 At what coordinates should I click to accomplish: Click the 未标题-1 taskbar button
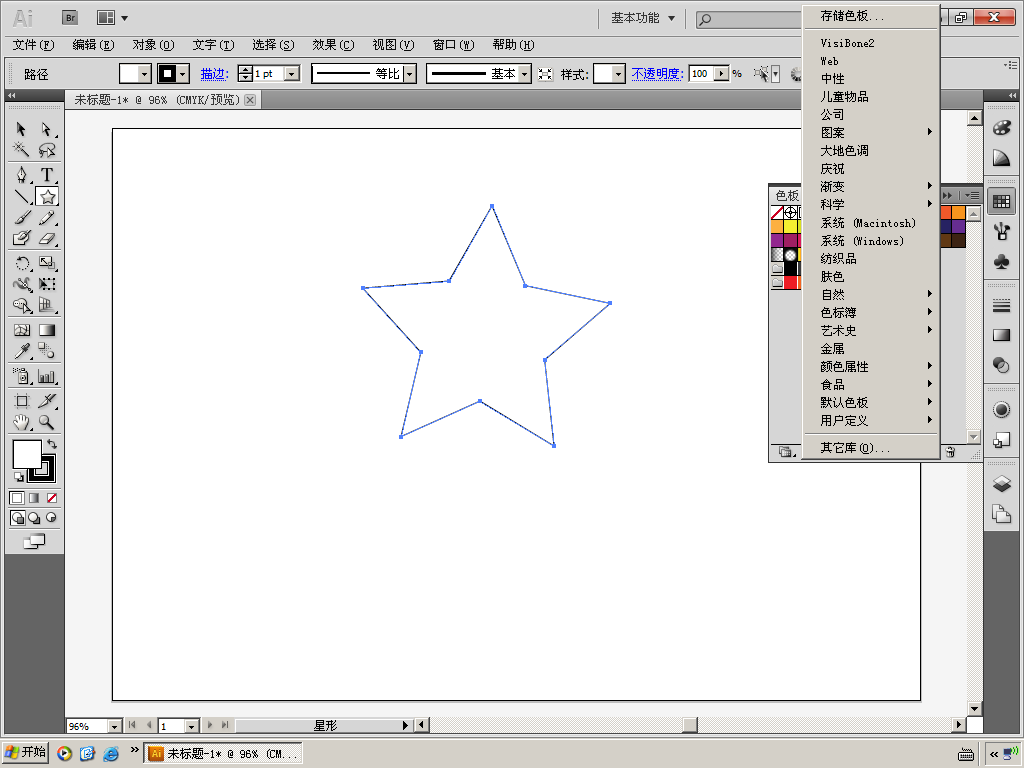click(x=223, y=754)
